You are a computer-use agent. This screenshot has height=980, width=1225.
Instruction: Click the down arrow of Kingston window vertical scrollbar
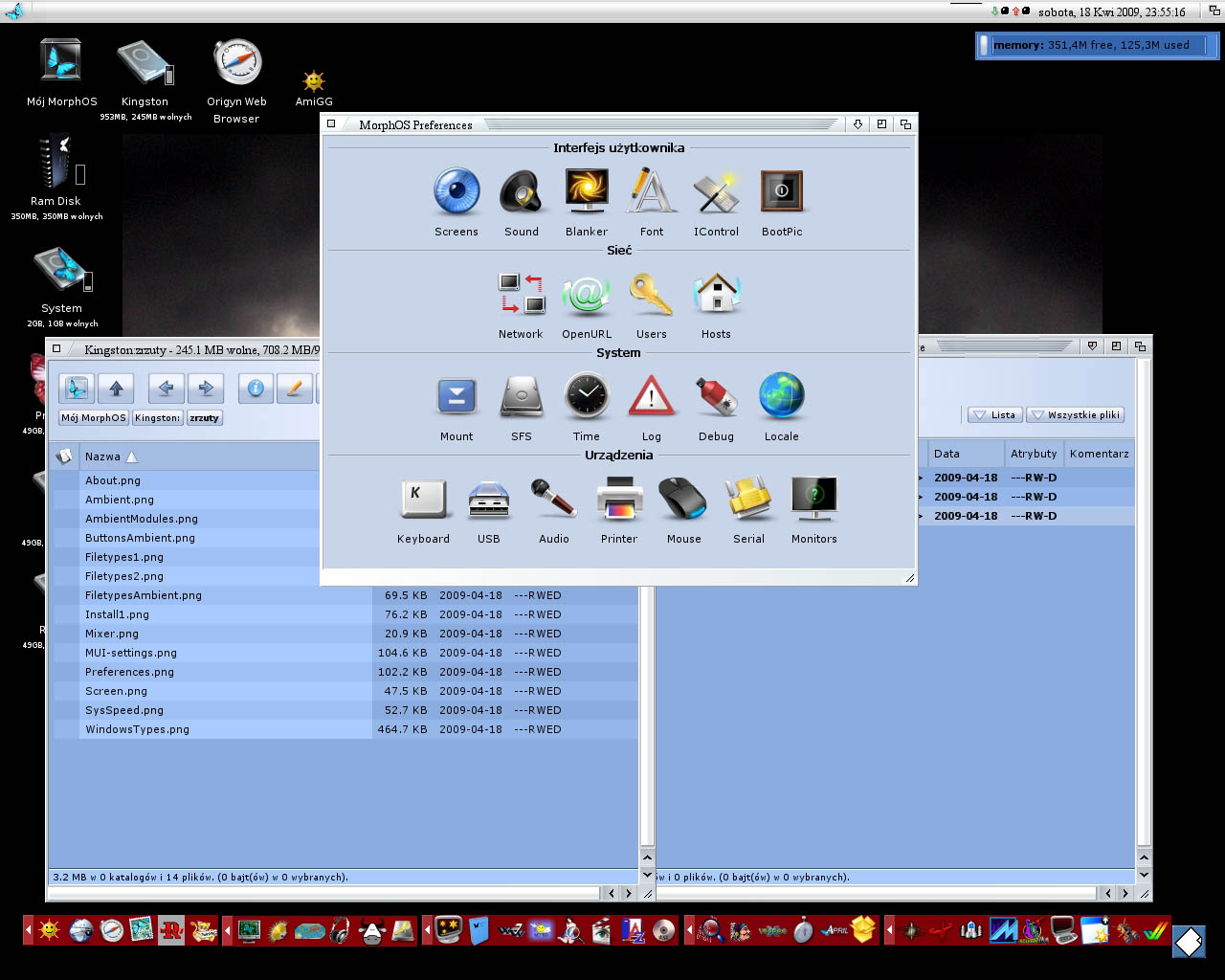pyautogui.click(x=647, y=875)
